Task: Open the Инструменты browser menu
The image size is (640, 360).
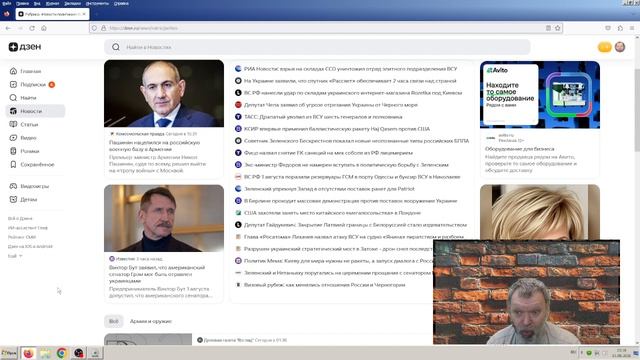Action: pyautogui.click(x=97, y=3)
